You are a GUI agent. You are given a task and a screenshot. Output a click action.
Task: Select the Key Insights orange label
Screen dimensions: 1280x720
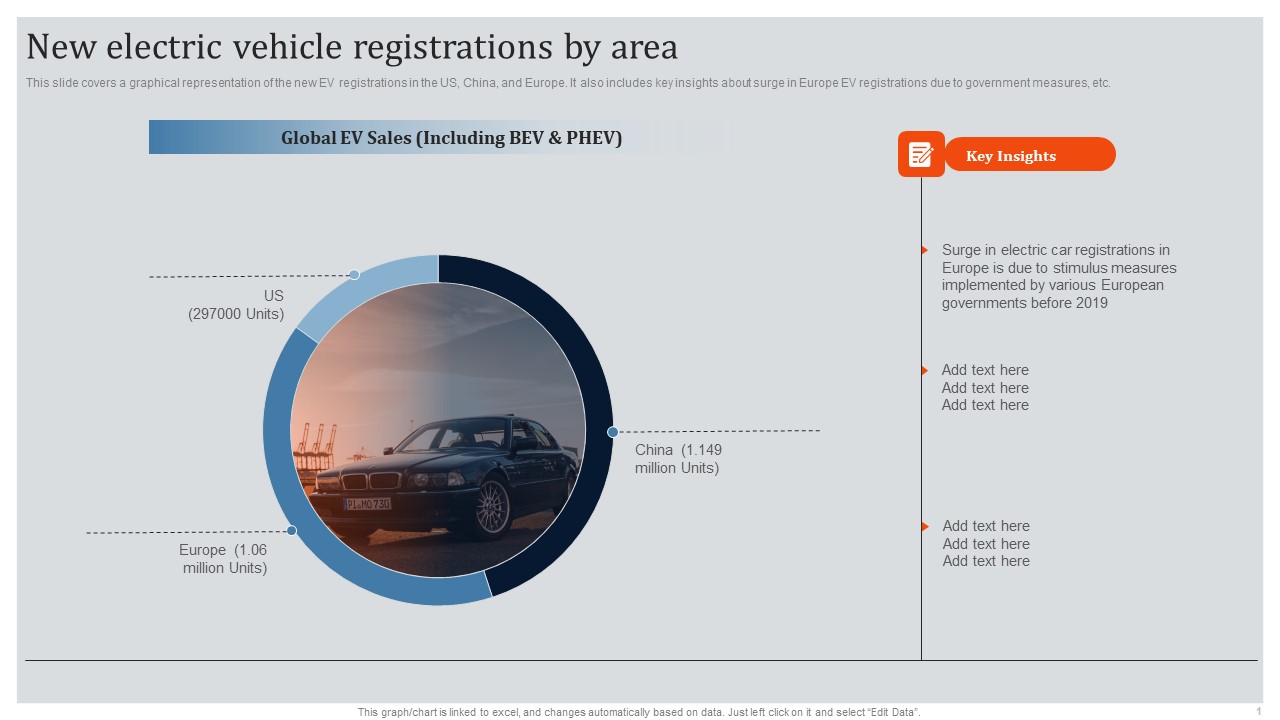point(1030,155)
